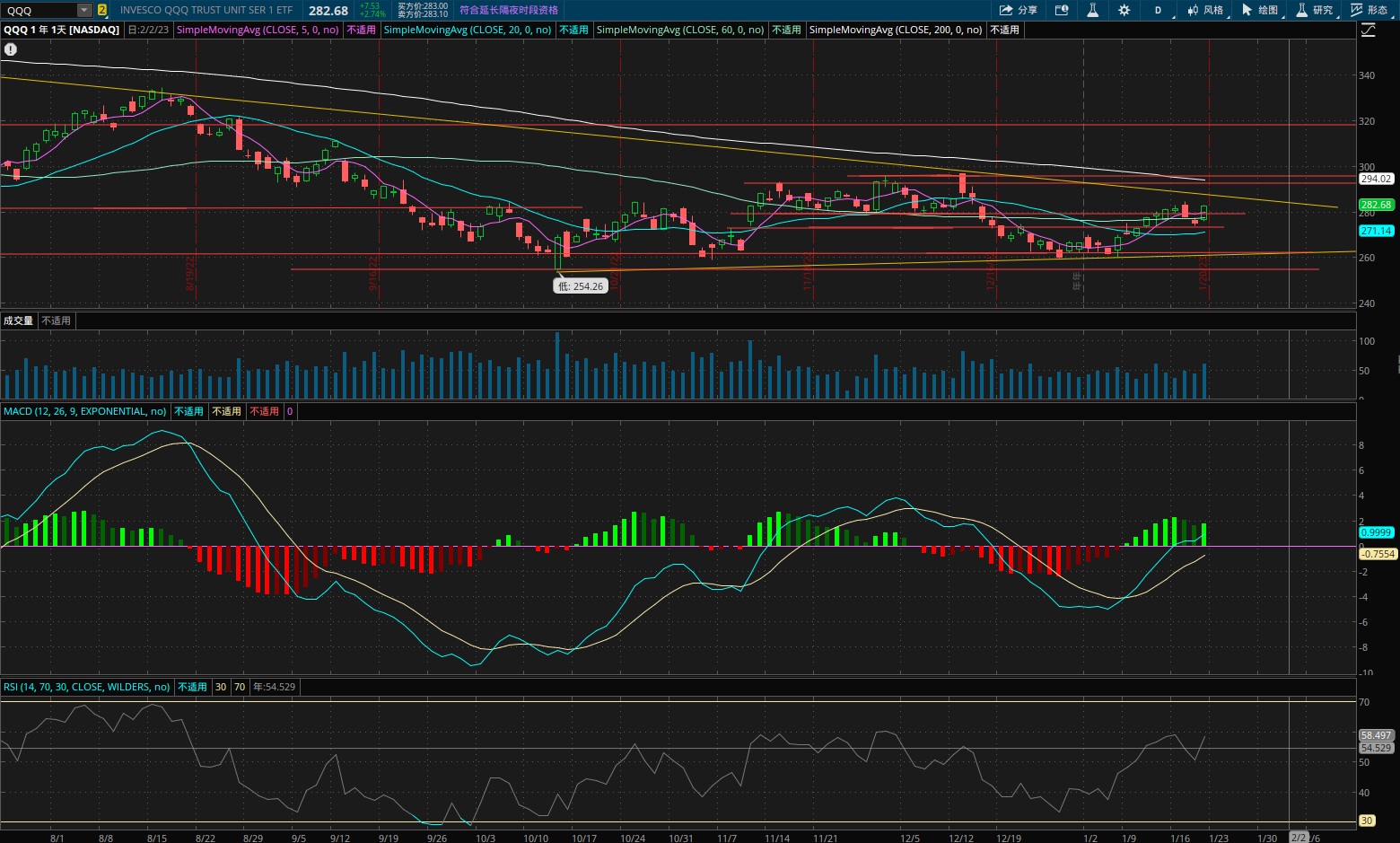Viewport: 1400px width, 843px height.
Task: Click the yellow link number 2 badge
Action: pyautogui.click(x=102, y=10)
